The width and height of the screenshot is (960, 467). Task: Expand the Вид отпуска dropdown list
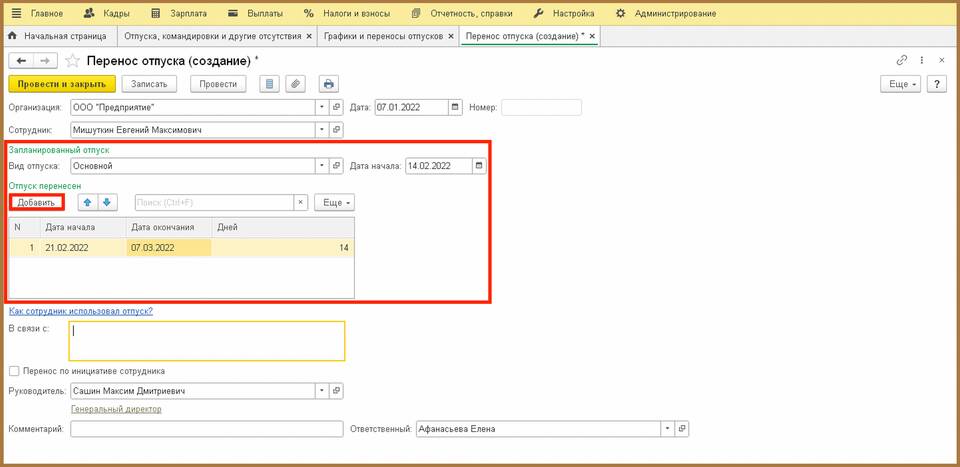pos(322,166)
